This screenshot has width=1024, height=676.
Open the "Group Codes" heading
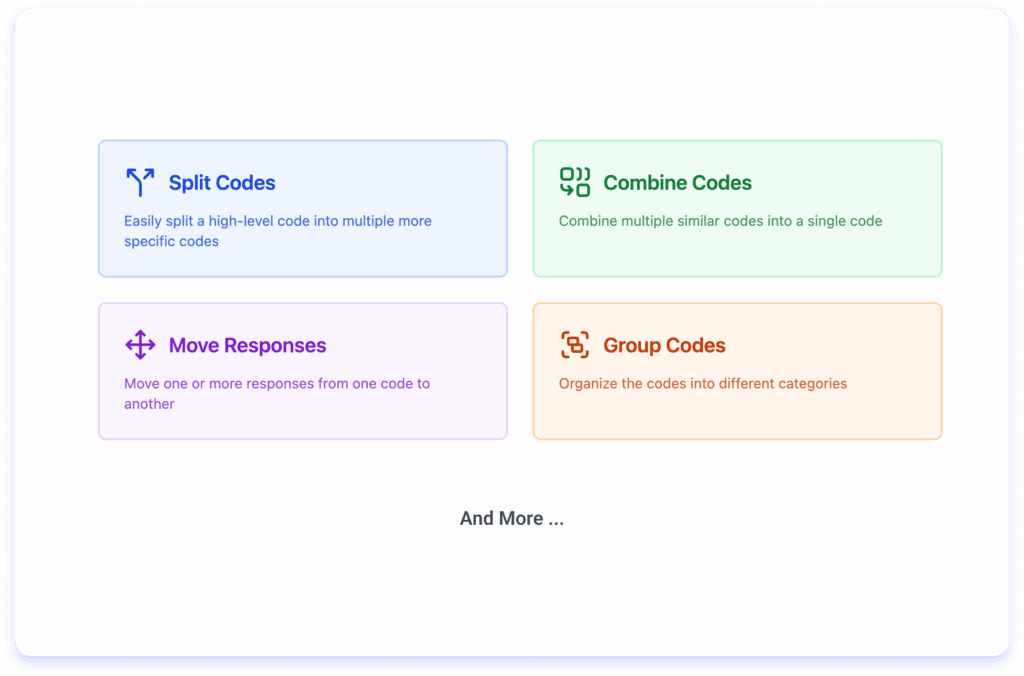pyautogui.click(x=664, y=346)
